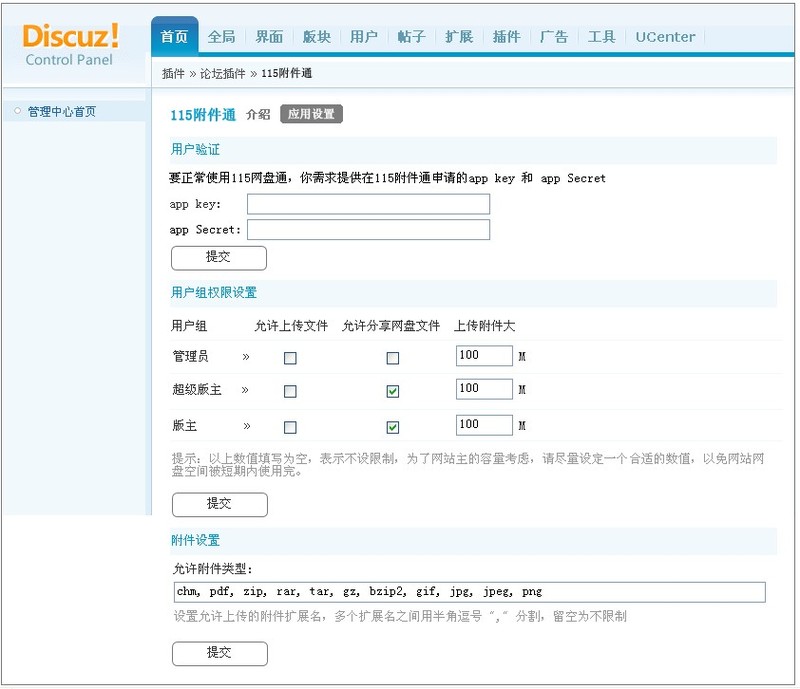
Task: Open the 广告 menu
Action: (x=554, y=37)
